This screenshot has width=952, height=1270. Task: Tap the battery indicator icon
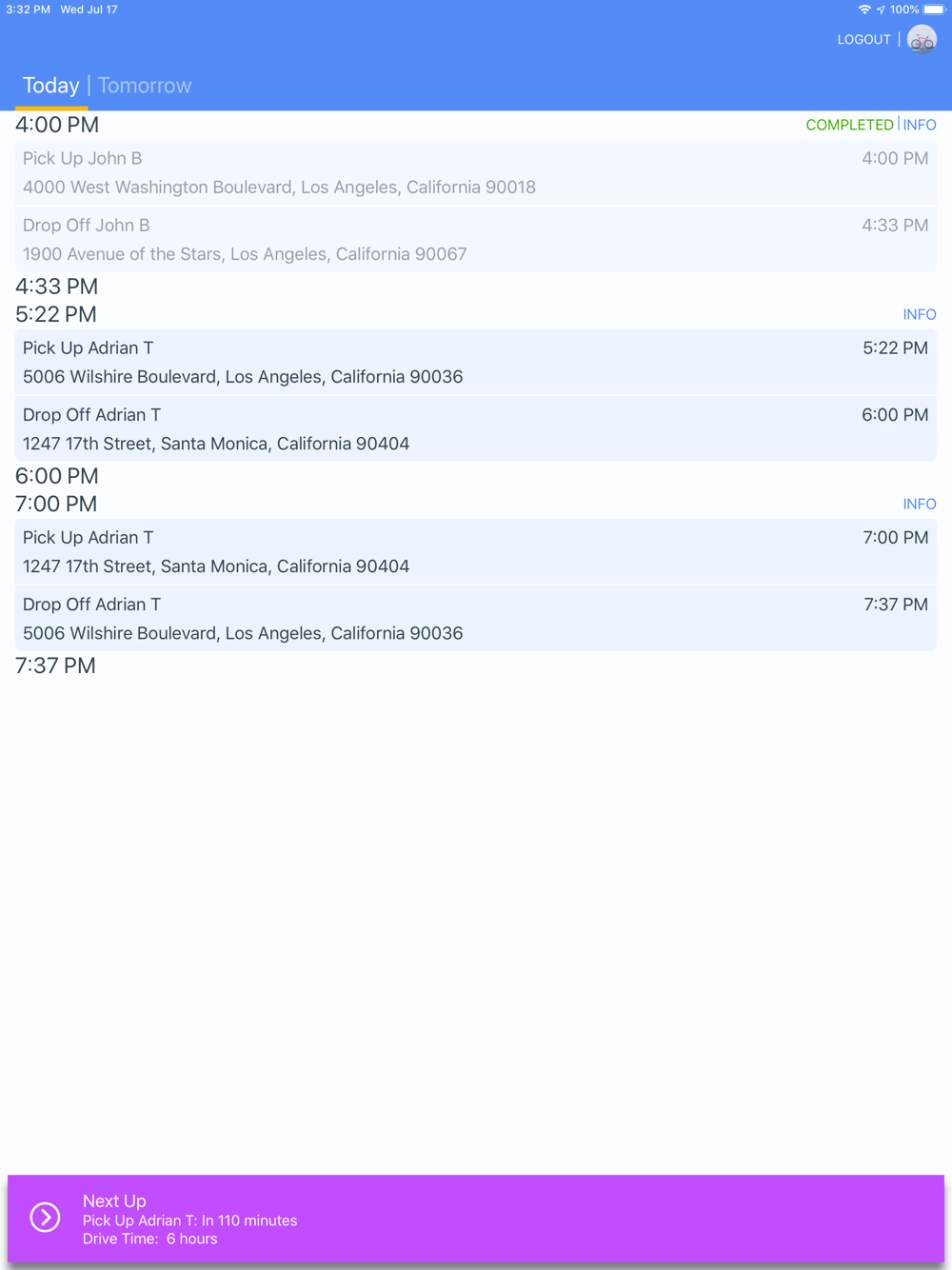934,10
